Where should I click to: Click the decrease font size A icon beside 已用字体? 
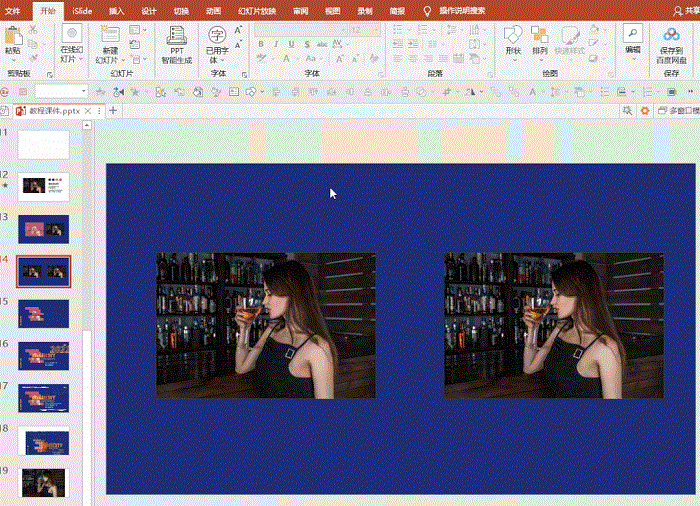click(x=238, y=45)
